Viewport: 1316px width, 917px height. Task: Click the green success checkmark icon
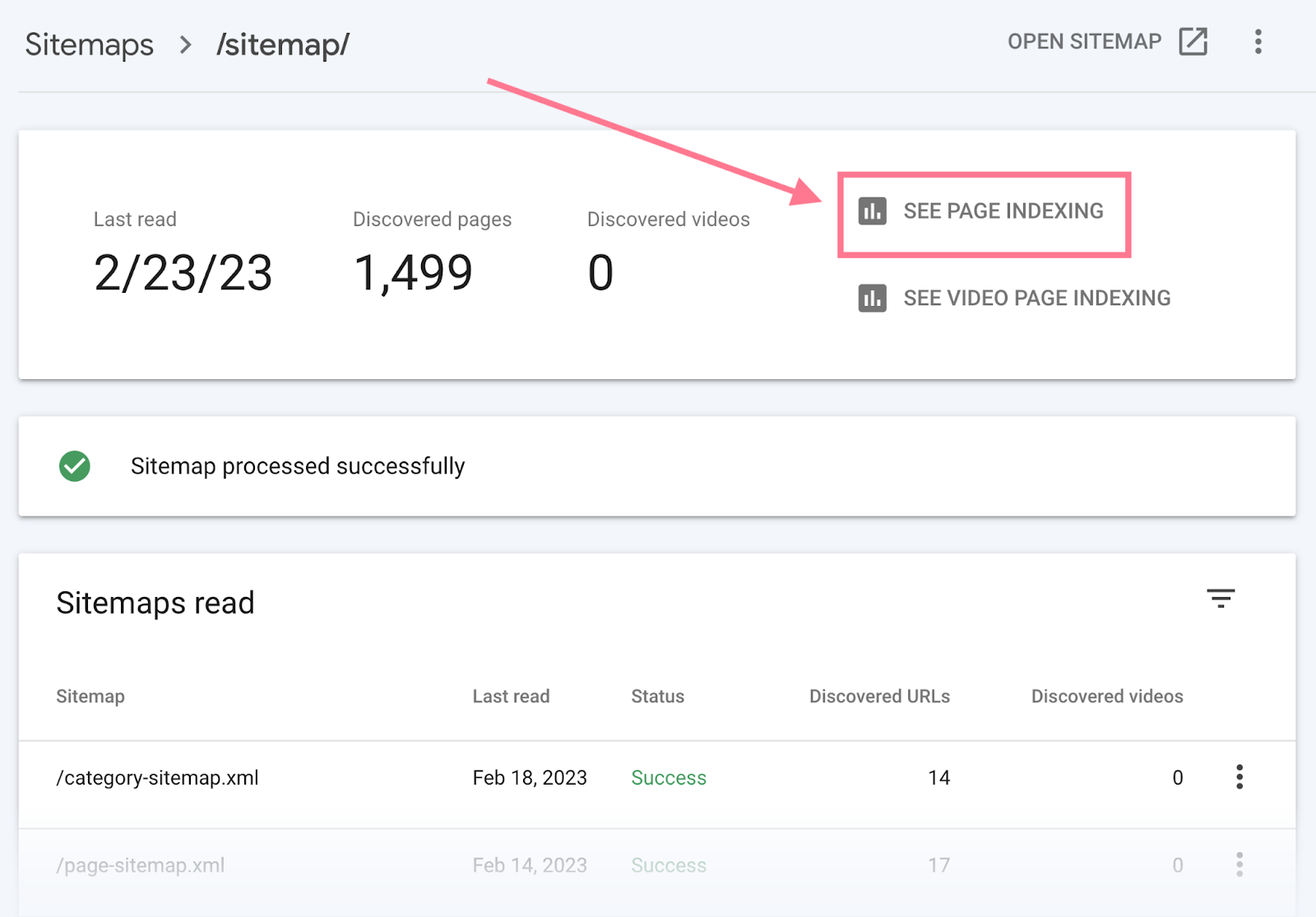click(x=74, y=466)
